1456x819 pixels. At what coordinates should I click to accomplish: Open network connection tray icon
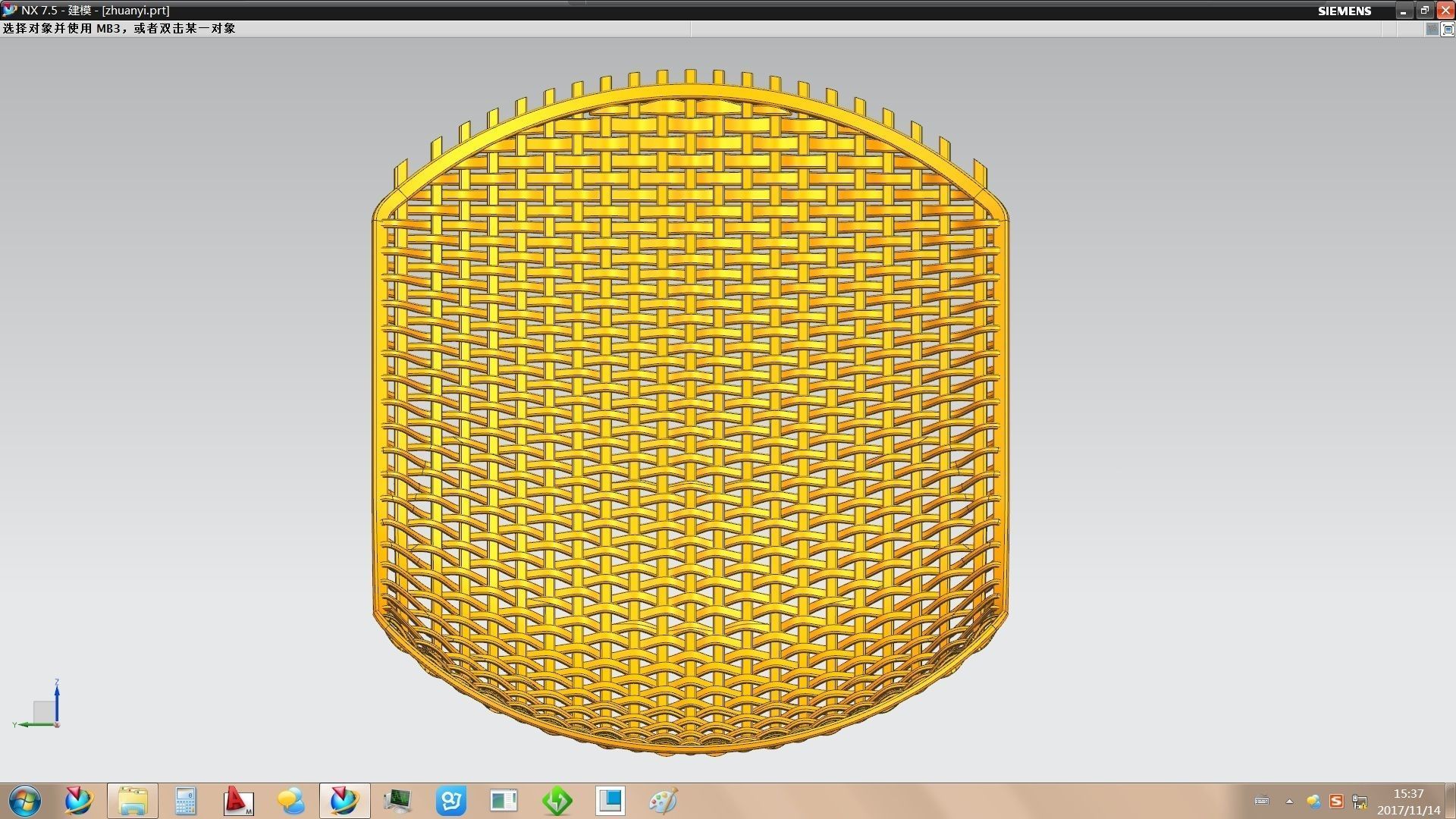(1360, 802)
